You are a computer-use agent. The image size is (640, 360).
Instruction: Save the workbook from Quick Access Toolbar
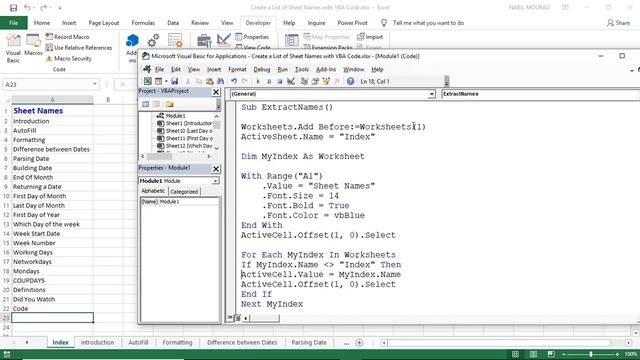[x=13, y=7]
